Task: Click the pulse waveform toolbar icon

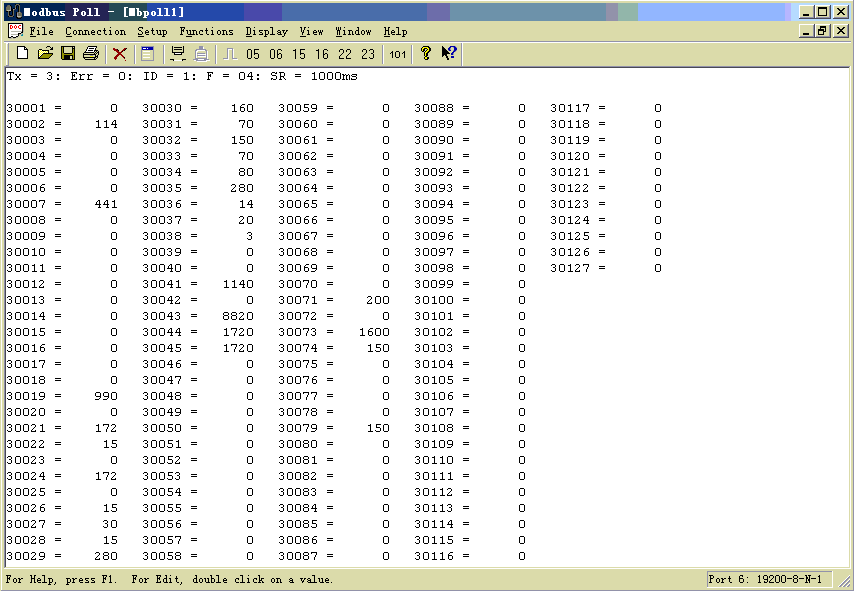Action: point(229,54)
